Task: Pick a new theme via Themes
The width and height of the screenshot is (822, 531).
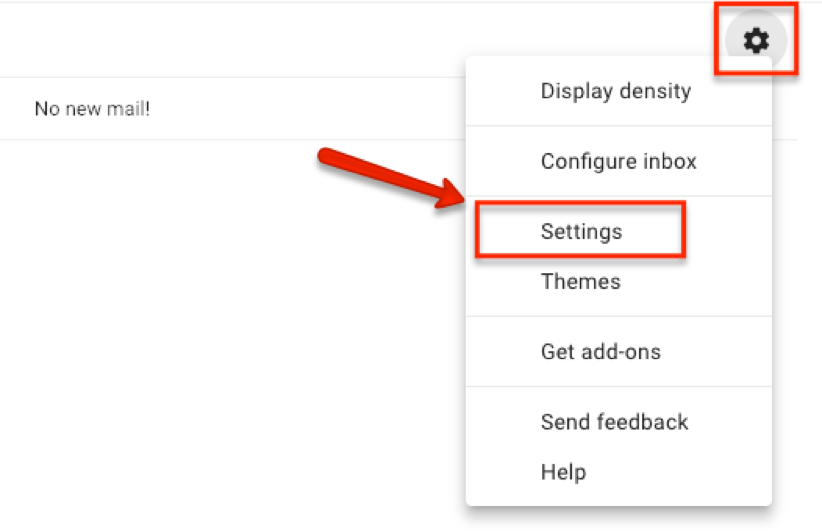Action: click(x=580, y=282)
